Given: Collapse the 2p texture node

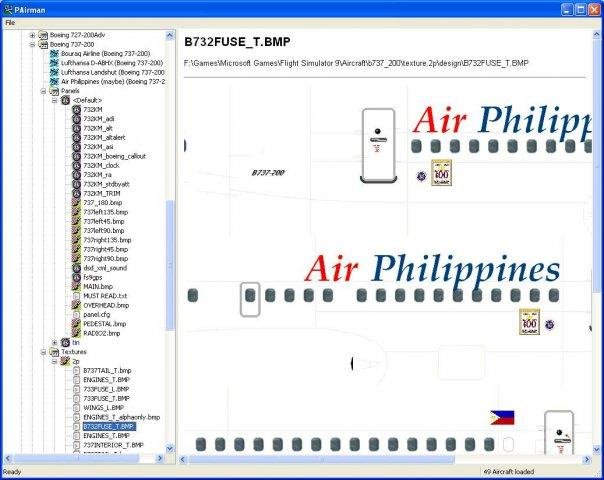Looking at the screenshot, I should 54,361.
